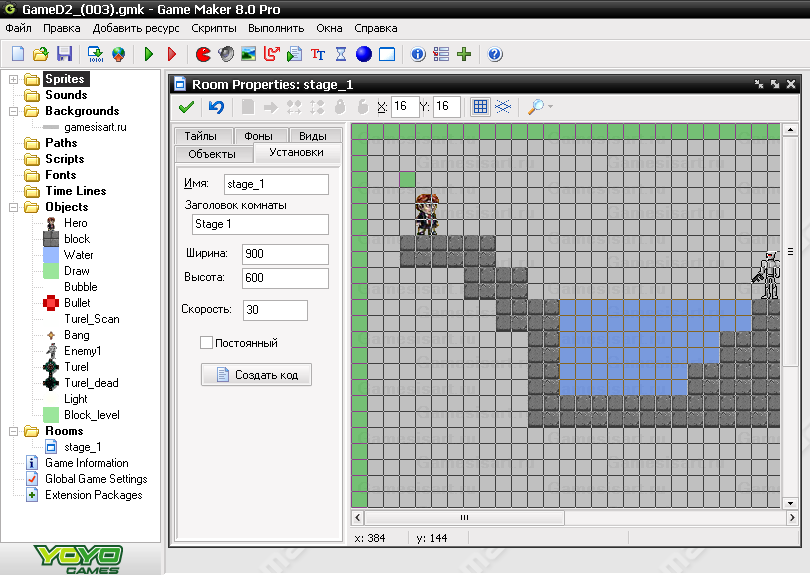Create an object blue ball icon
The height and width of the screenshot is (575, 810).
click(x=364, y=54)
